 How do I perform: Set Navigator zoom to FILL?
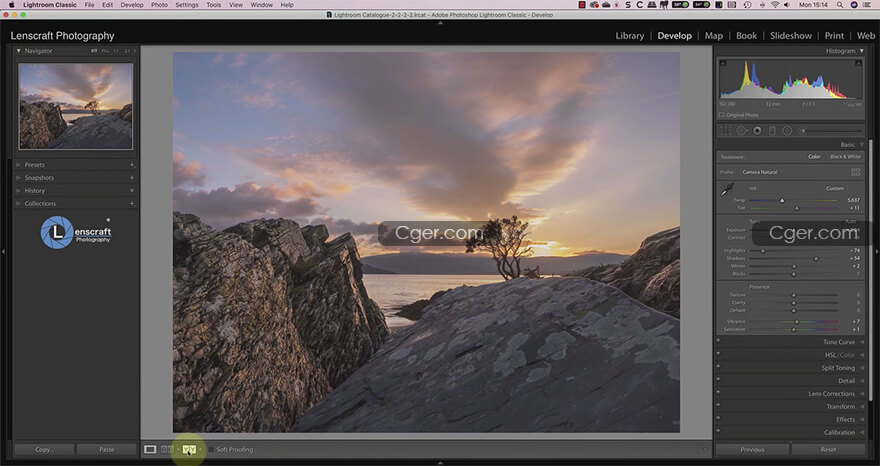(x=105, y=51)
